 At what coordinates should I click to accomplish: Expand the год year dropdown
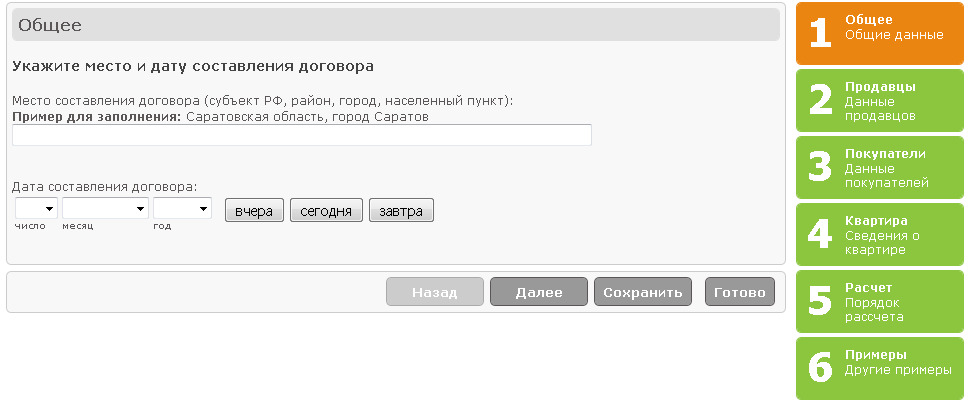[x=183, y=209]
